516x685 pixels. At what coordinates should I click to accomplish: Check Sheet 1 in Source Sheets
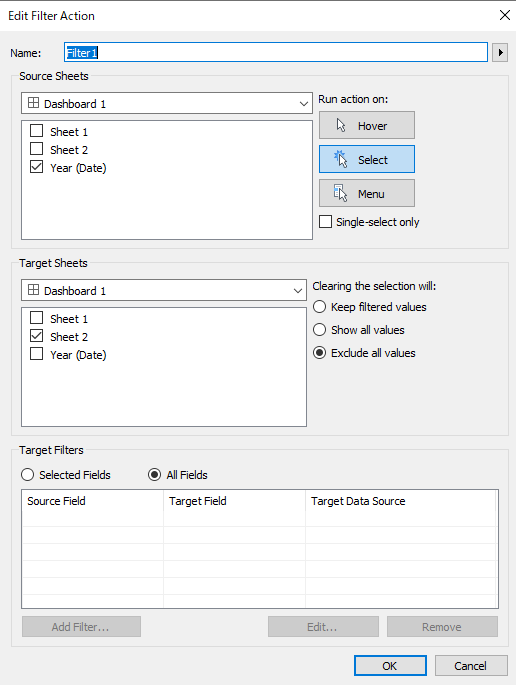click(x=36, y=131)
